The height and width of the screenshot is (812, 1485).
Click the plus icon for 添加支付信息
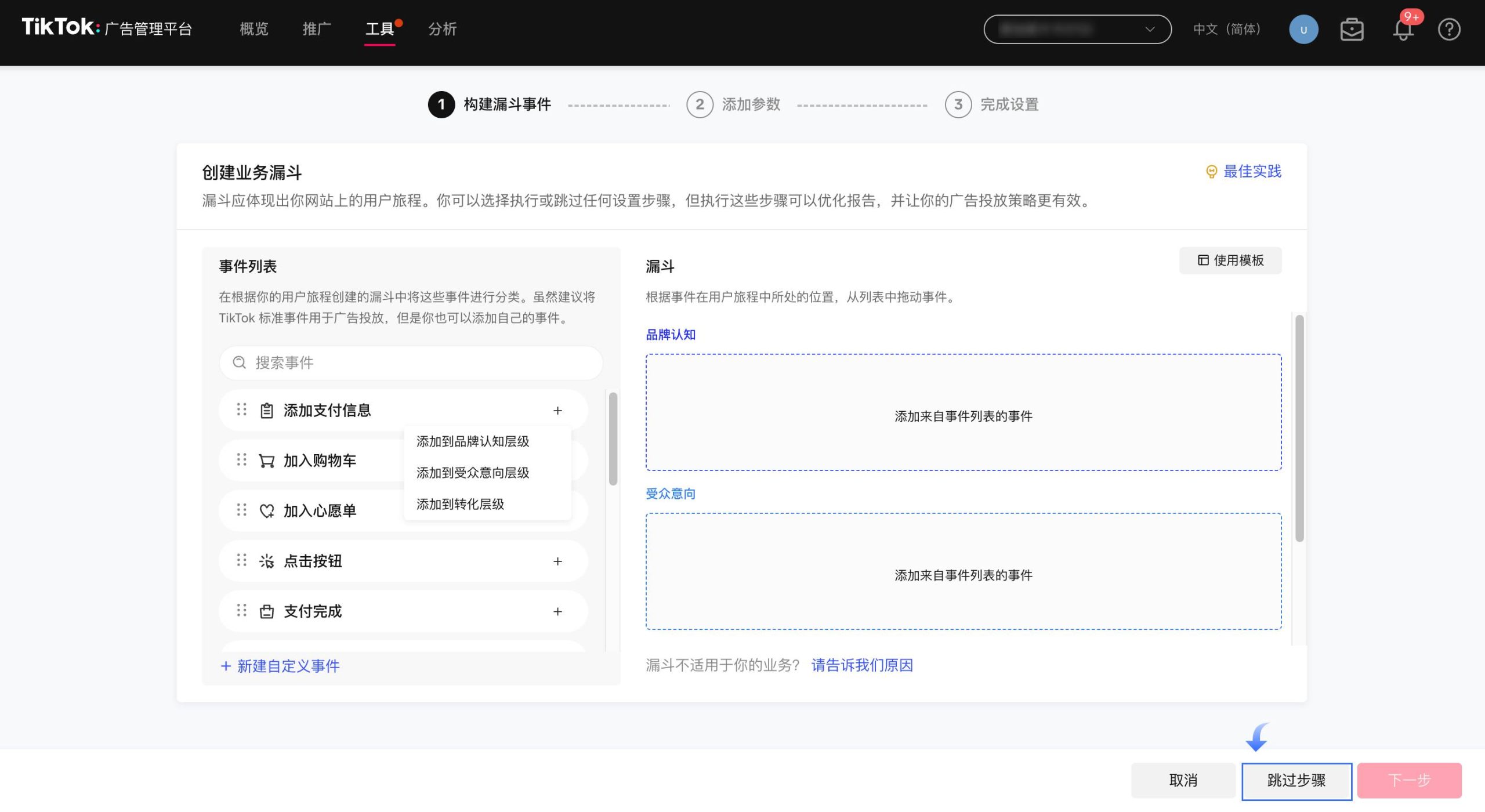point(557,411)
